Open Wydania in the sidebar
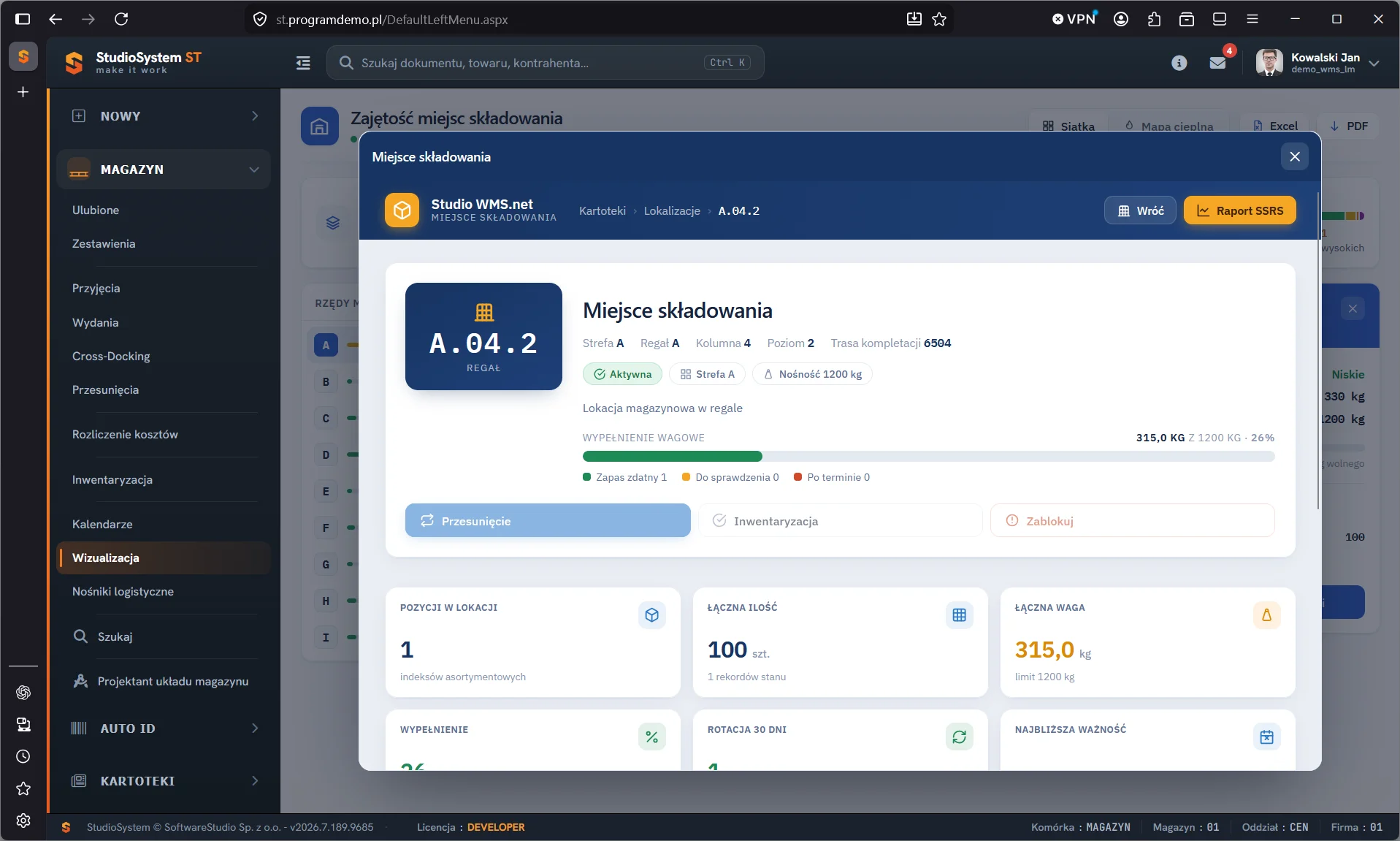This screenshot has width=1400, height=841. click(95, 322)
